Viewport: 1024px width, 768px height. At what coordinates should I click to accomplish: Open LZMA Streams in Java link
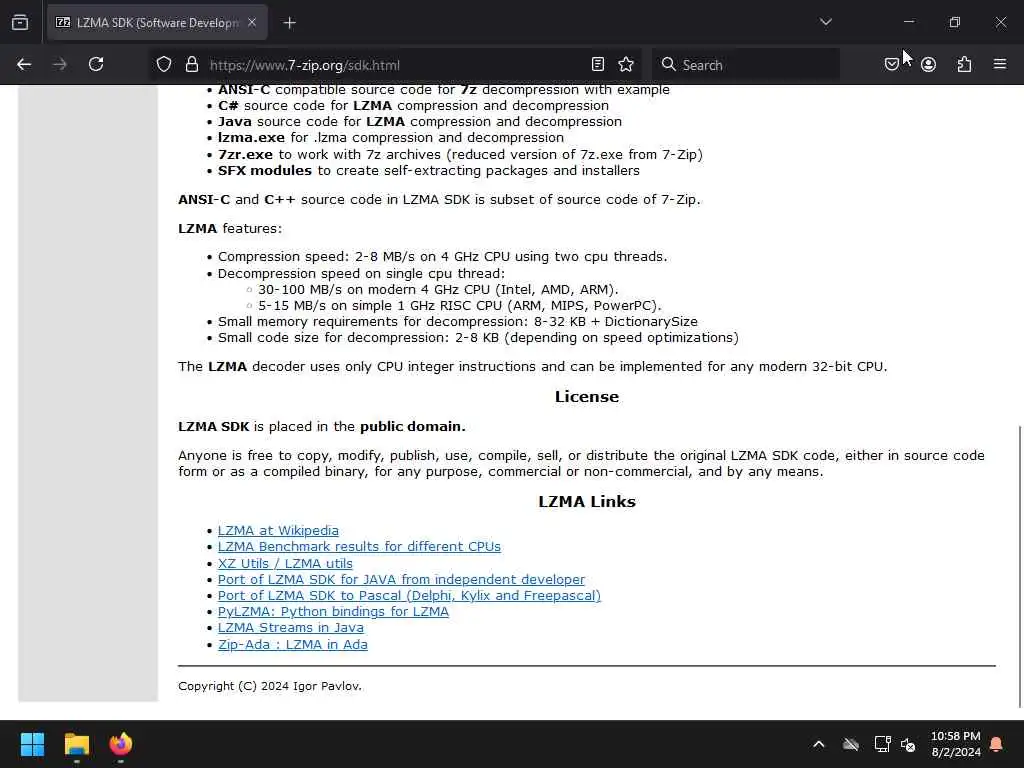(291, 628)
